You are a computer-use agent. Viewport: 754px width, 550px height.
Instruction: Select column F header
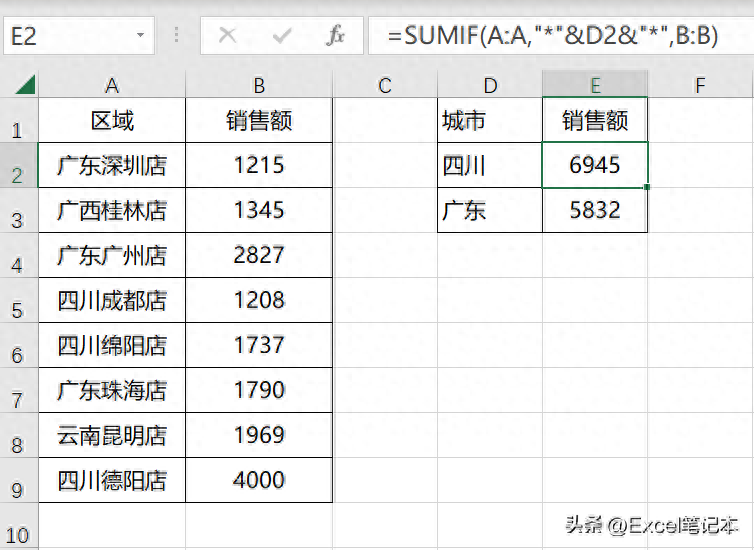point(700,85)
